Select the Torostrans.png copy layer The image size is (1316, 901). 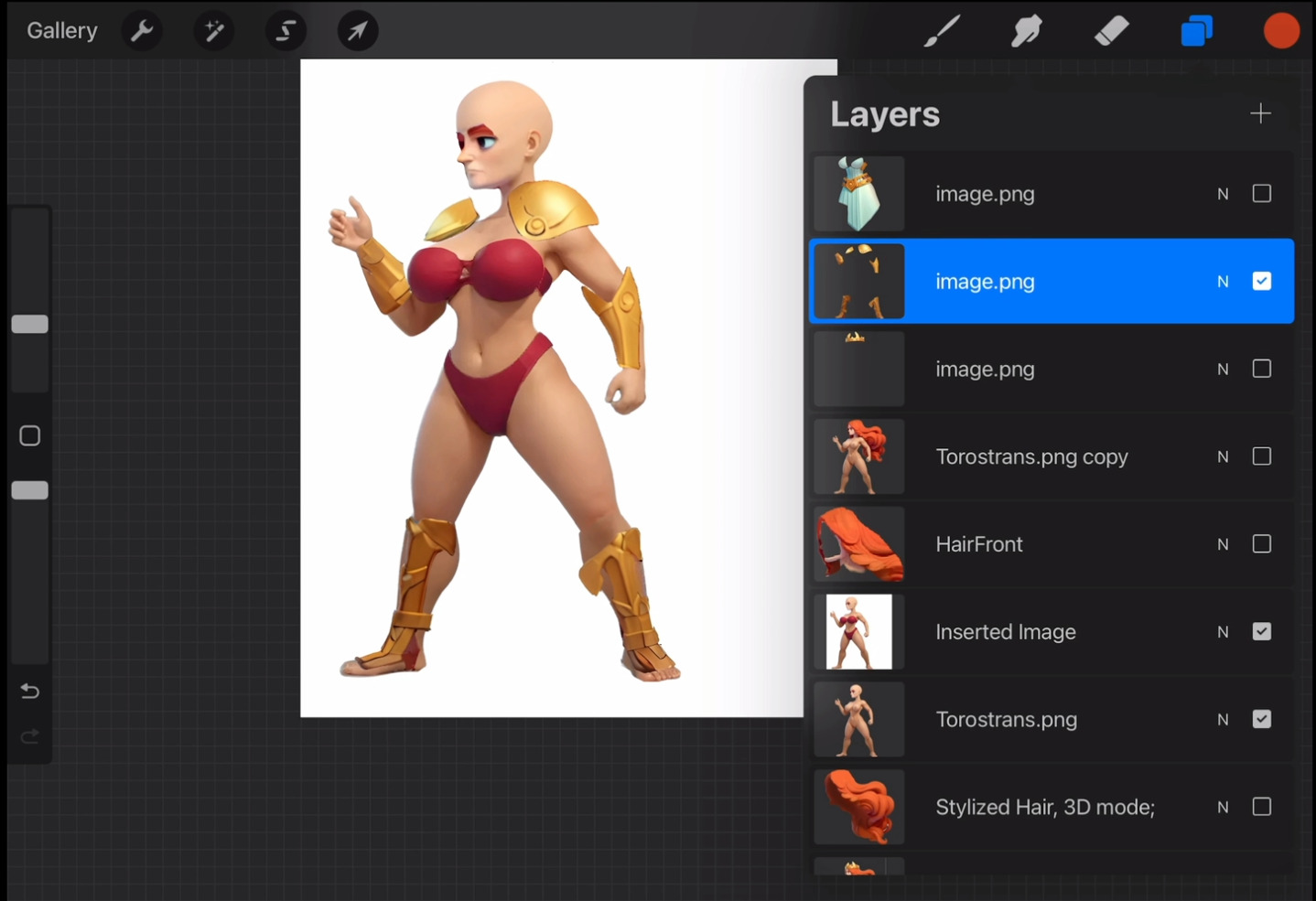pyautogui.click(x=1031, y=456)
